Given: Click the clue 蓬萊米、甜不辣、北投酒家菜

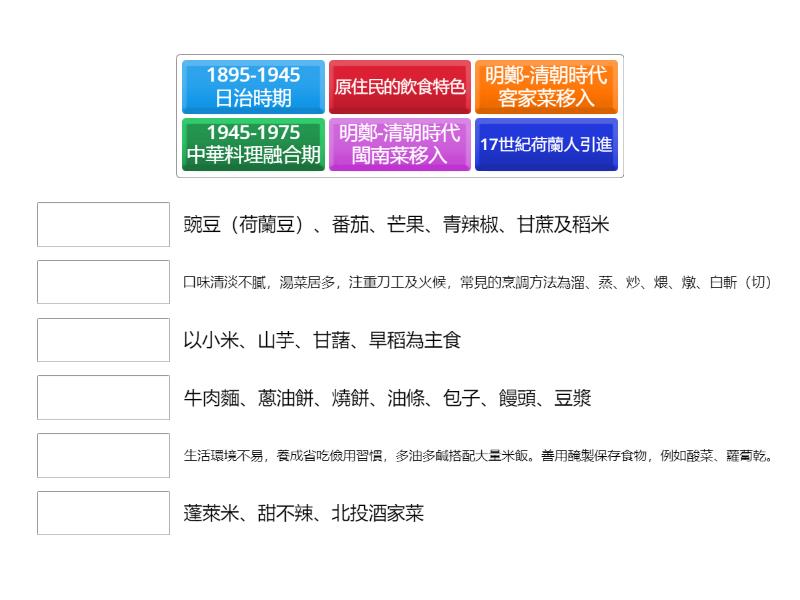Looking at the screenshot, I should (304, 513).
